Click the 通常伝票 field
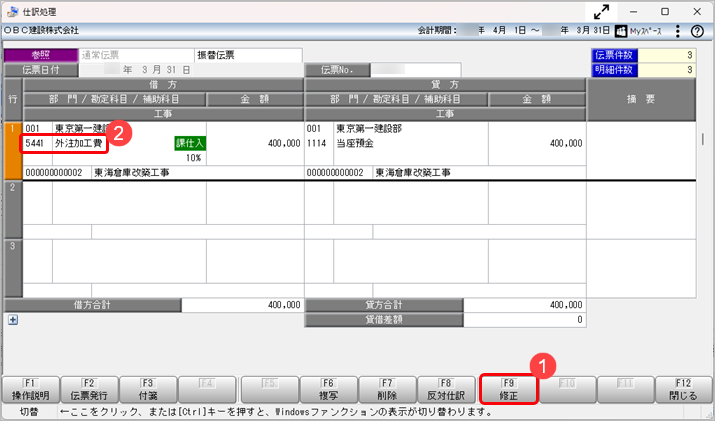The width and height of the screenshot is (715, 421). click(x=136, y=55)
